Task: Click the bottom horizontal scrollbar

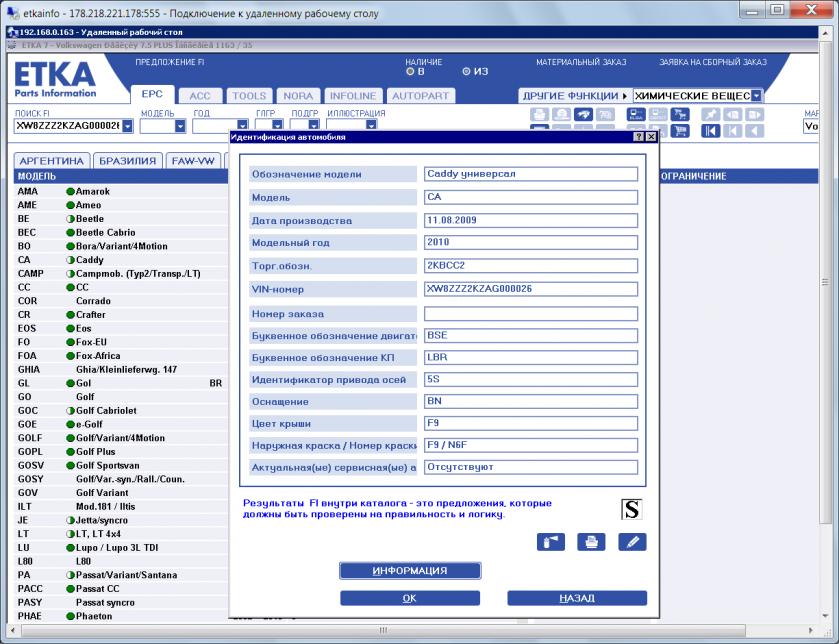Action: [x=383, y=630]
